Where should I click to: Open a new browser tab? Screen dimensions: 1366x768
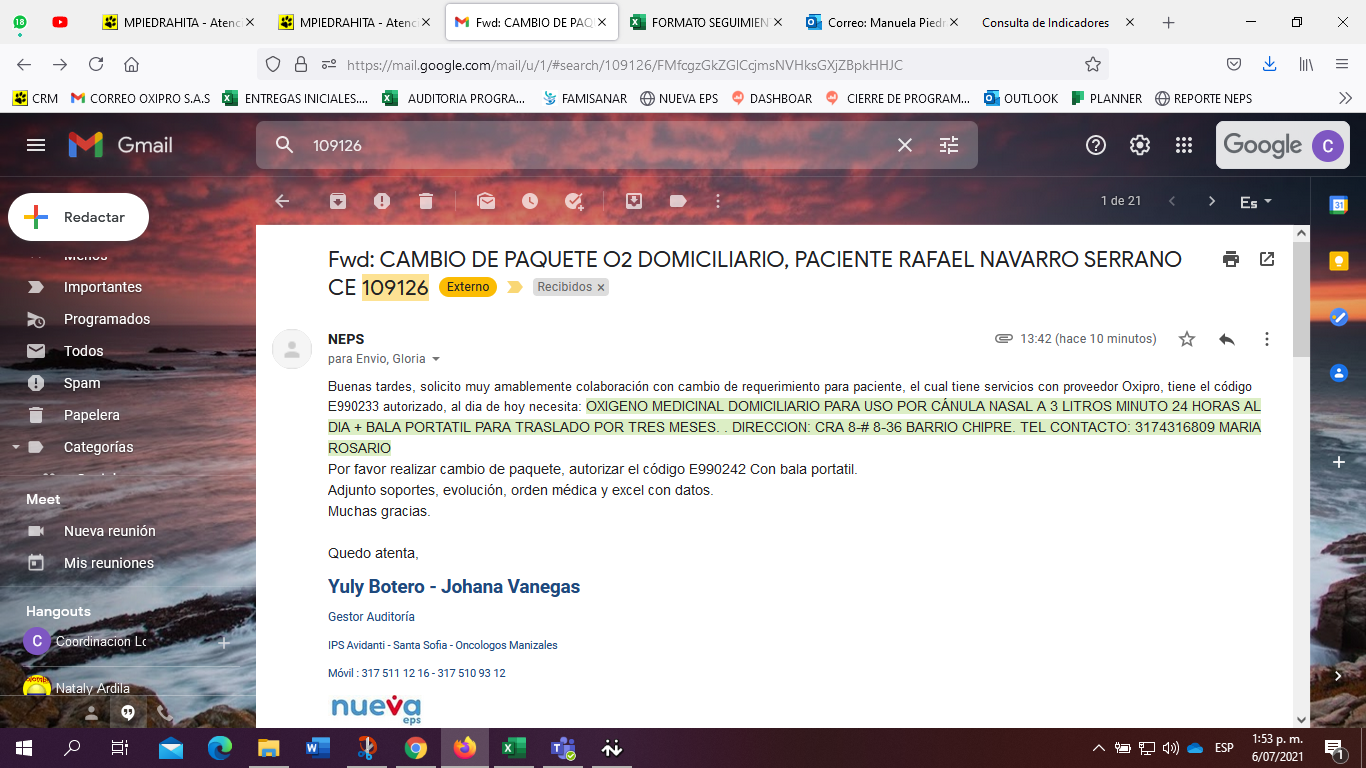coord(1168,22)
